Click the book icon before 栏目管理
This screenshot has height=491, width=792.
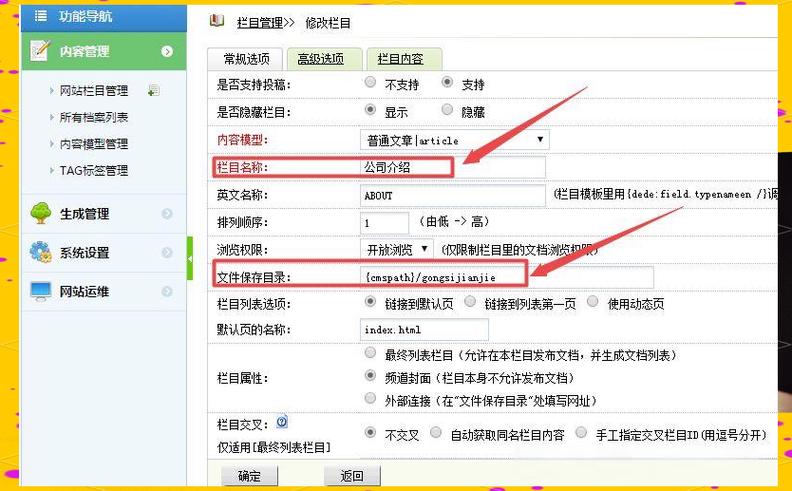[x=217, y=21]
